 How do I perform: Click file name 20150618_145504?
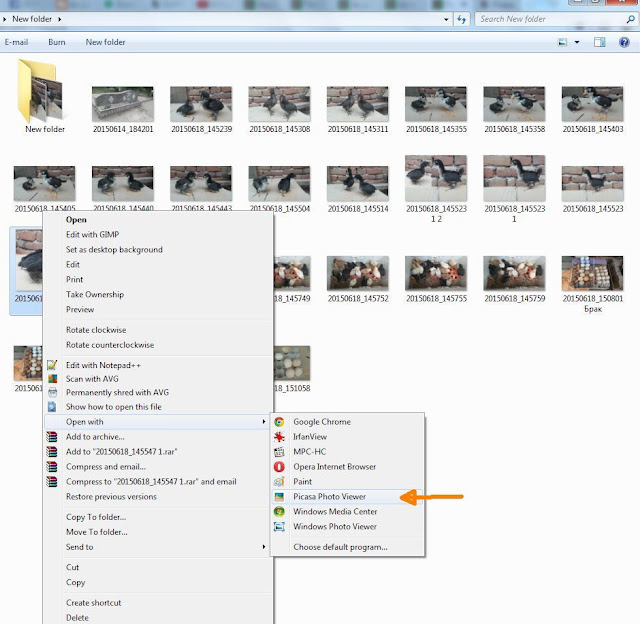click(280, 209)
